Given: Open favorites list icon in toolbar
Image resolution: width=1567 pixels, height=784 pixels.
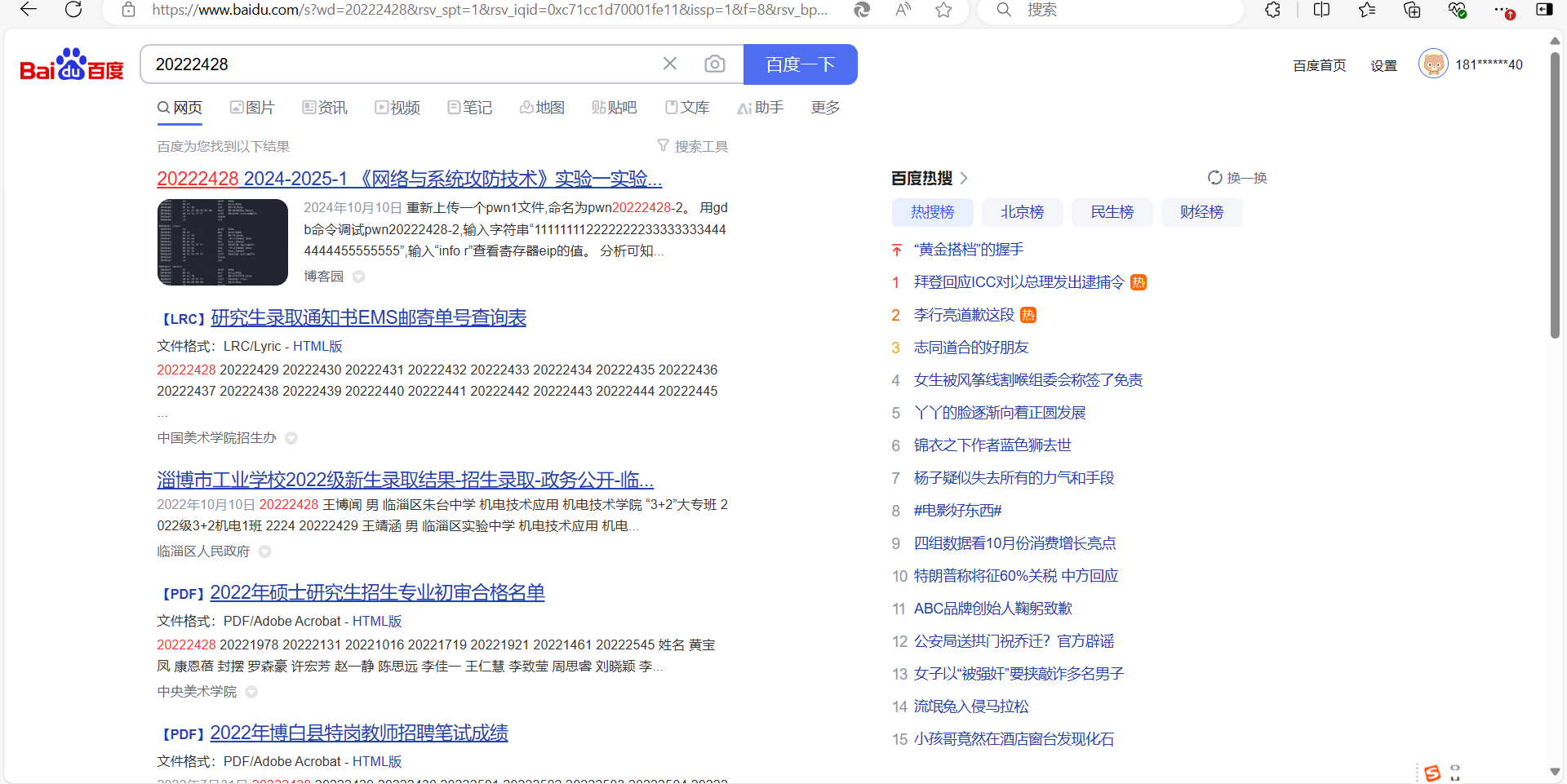Looking at the screenshot, I should pyautogui.click(x=1367, y=10).
